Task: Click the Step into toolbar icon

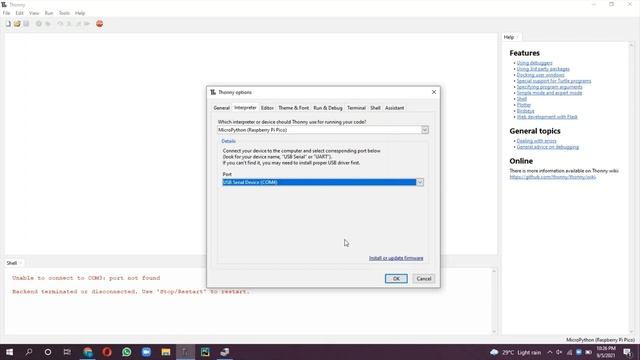Action: click(x=69, y=24)
